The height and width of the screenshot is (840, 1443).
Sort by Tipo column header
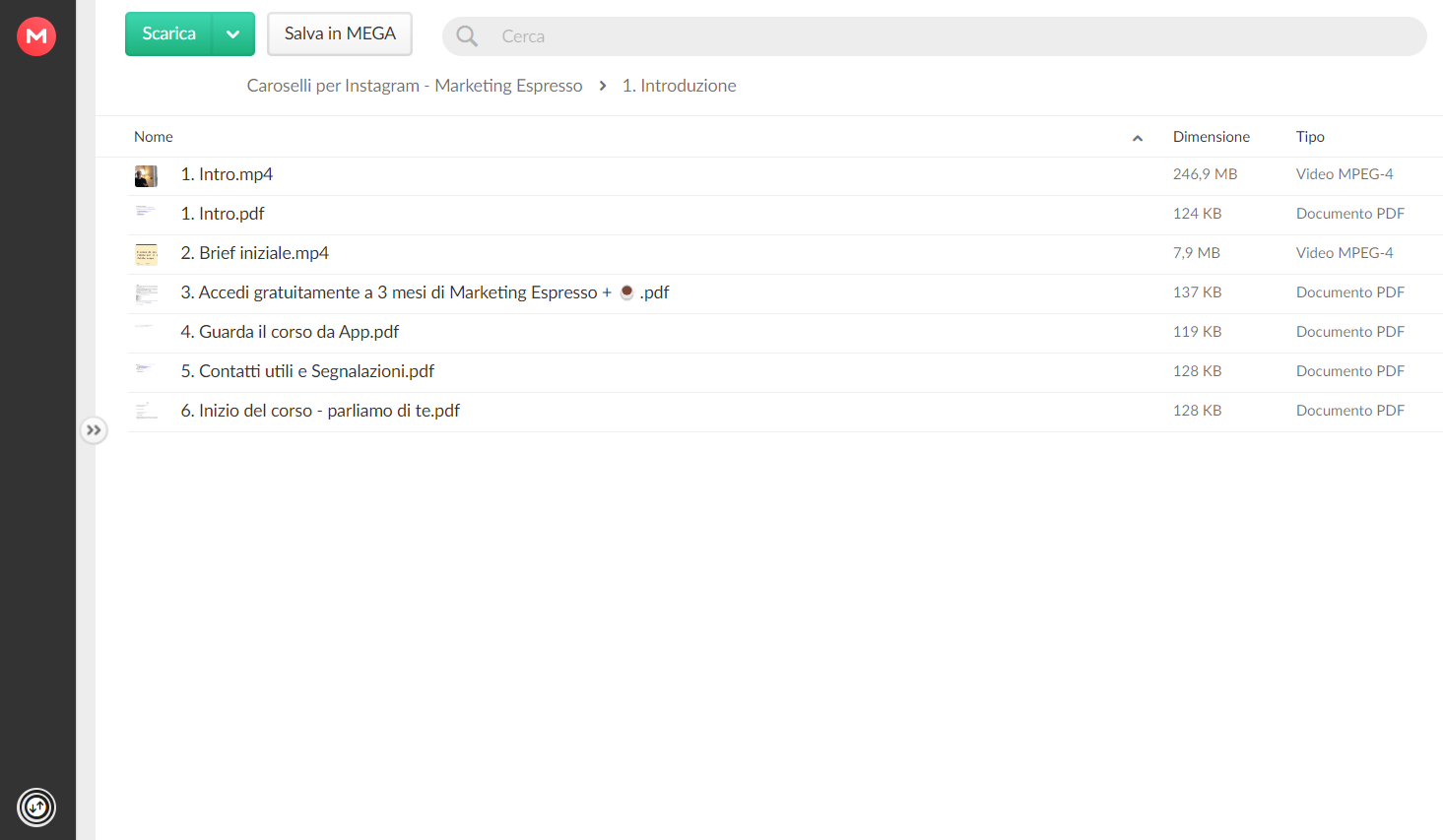1310,137
